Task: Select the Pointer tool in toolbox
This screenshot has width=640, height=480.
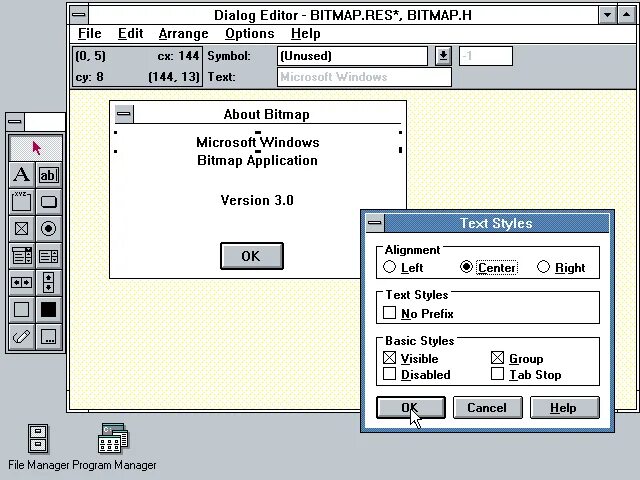Action: (36, 148)
